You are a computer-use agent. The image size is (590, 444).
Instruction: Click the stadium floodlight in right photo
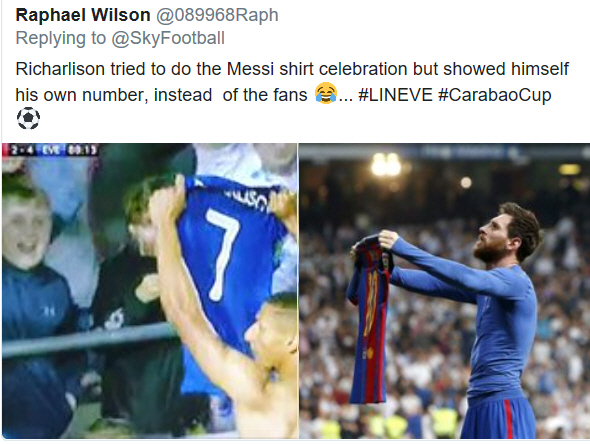(385, 164)
